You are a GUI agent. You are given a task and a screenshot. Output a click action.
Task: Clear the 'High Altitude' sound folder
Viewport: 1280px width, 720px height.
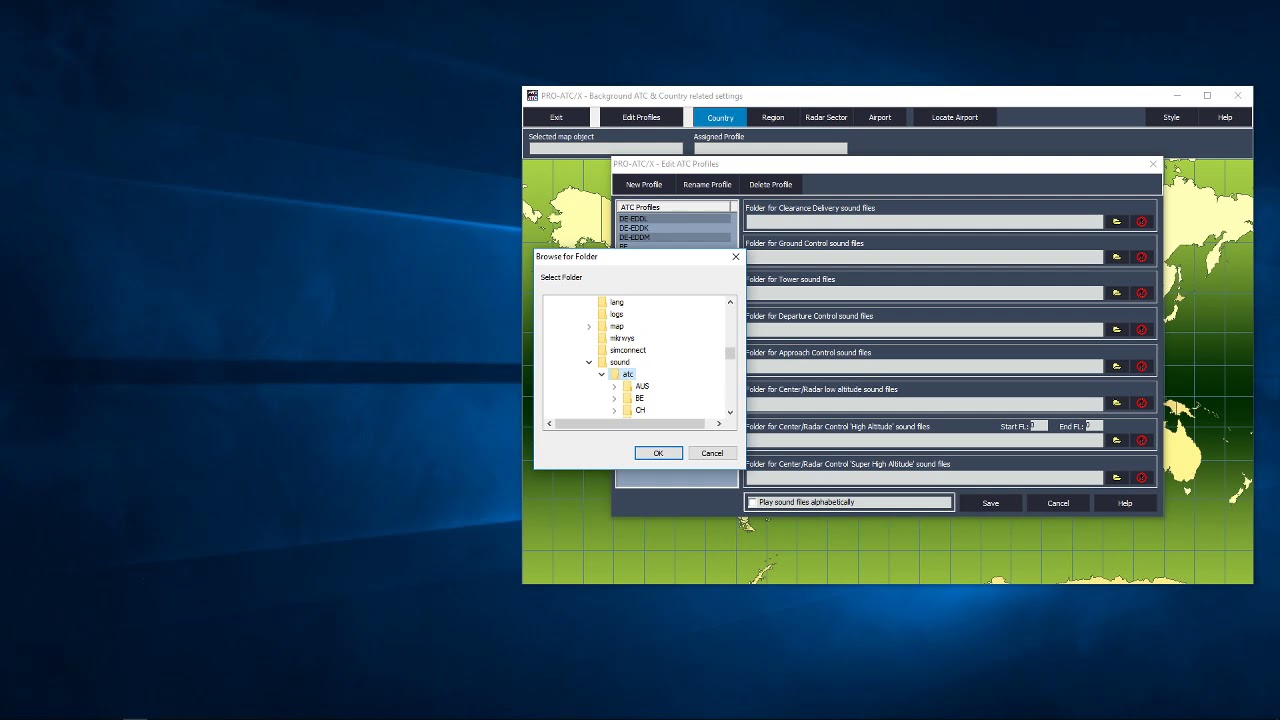(x=1142, y=440)
